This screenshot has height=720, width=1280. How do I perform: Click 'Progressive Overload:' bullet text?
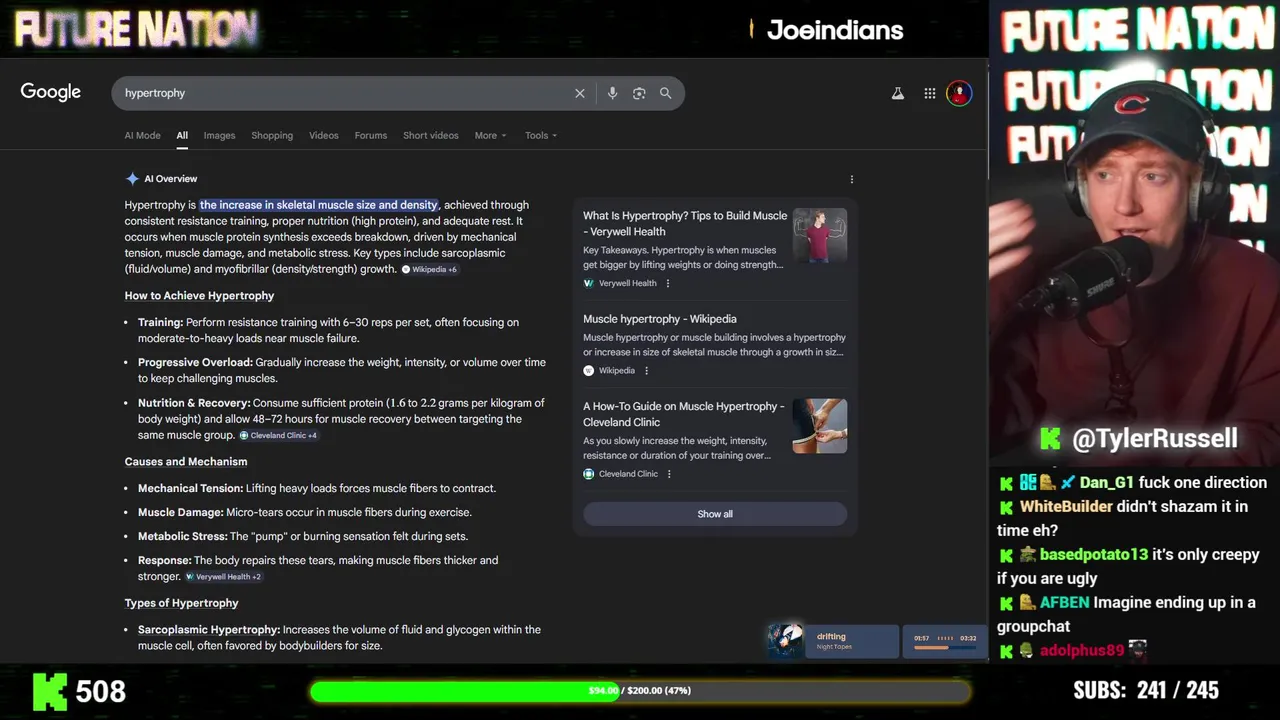(195, 363)
